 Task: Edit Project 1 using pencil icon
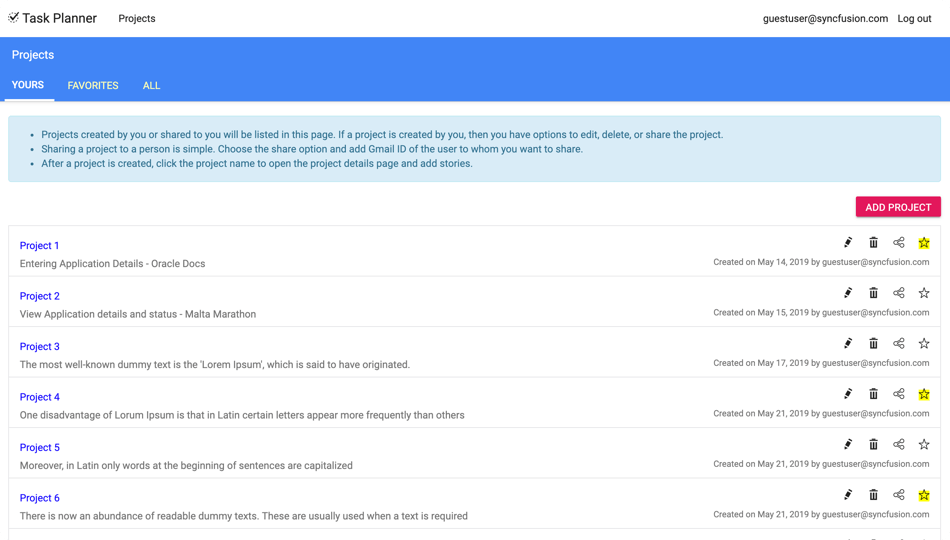(x=848, y=242)
